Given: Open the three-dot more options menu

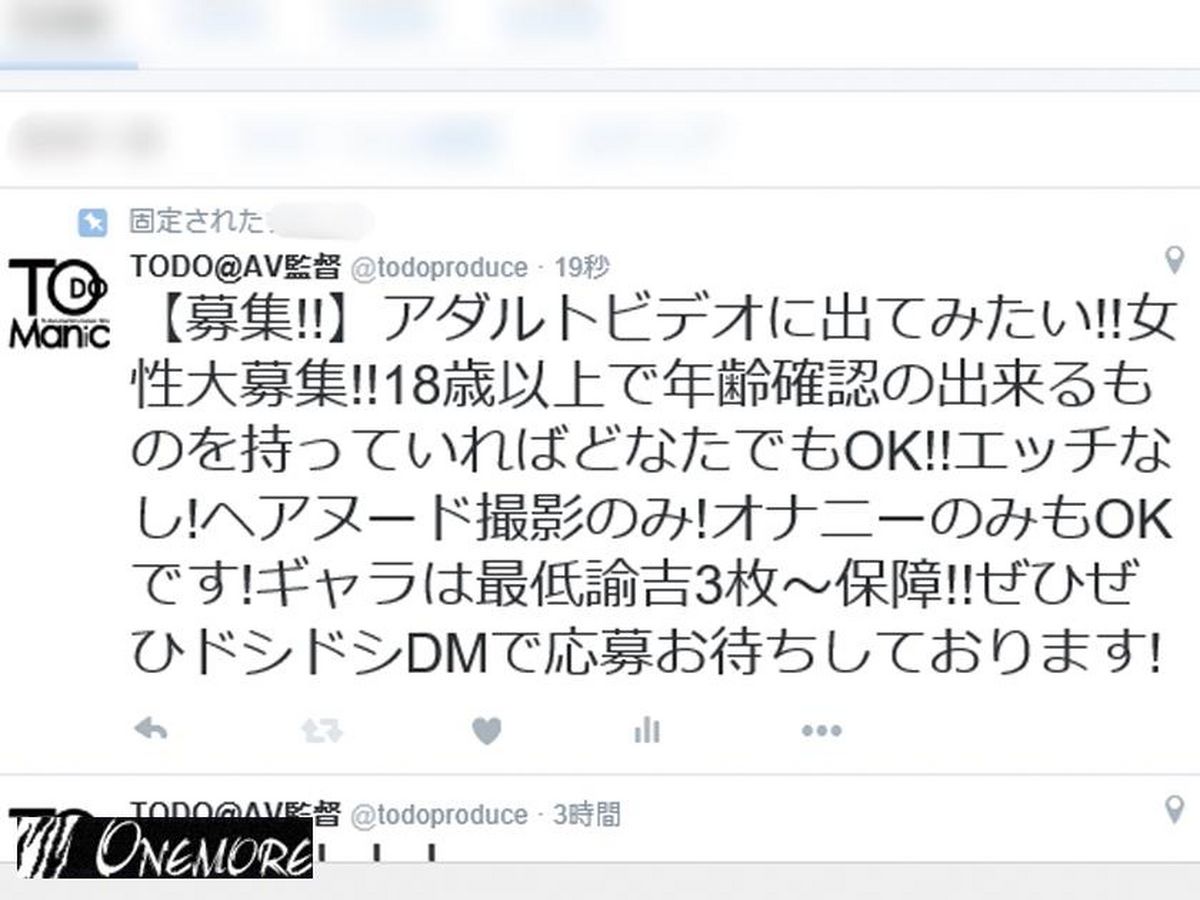Looking at the screenshot, I should (x=821, y=731).
